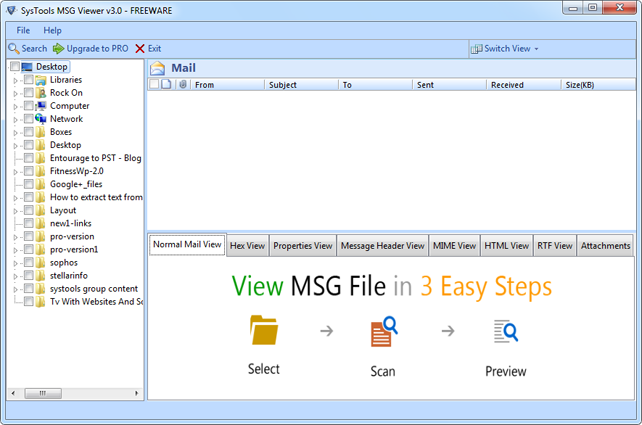The image size is (642, 425).
Task: Click the Sent column header
Action: 450,85
